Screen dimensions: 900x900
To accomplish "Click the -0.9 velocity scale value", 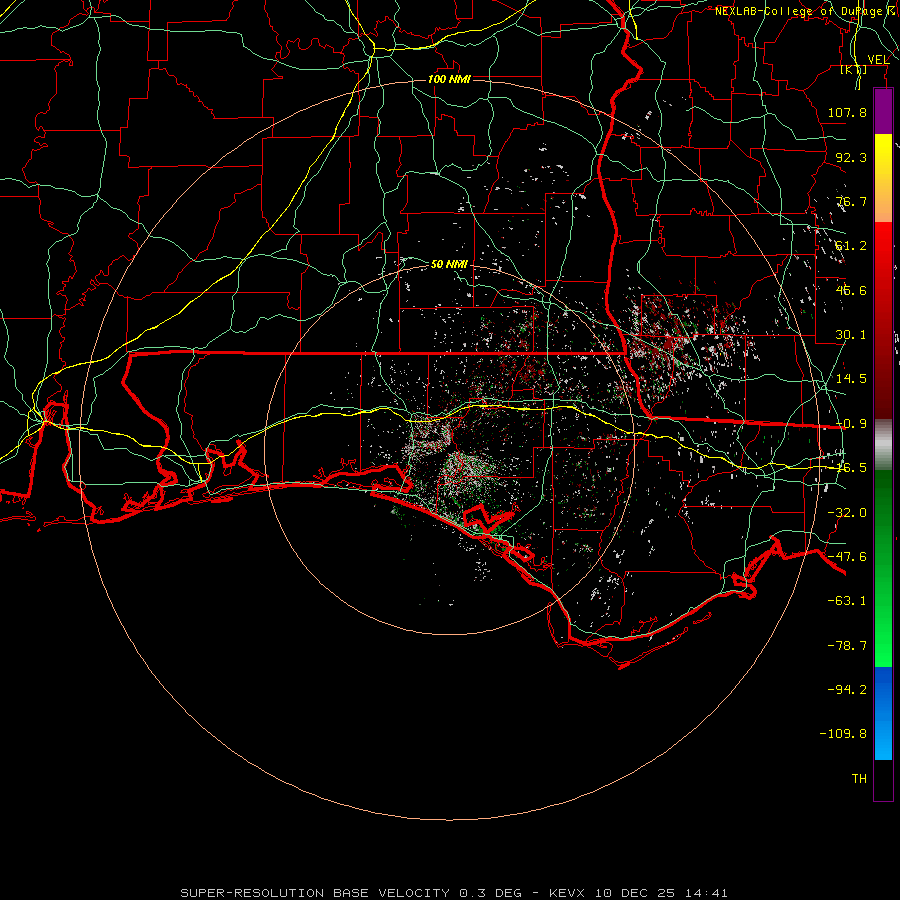I will (851, 424).
